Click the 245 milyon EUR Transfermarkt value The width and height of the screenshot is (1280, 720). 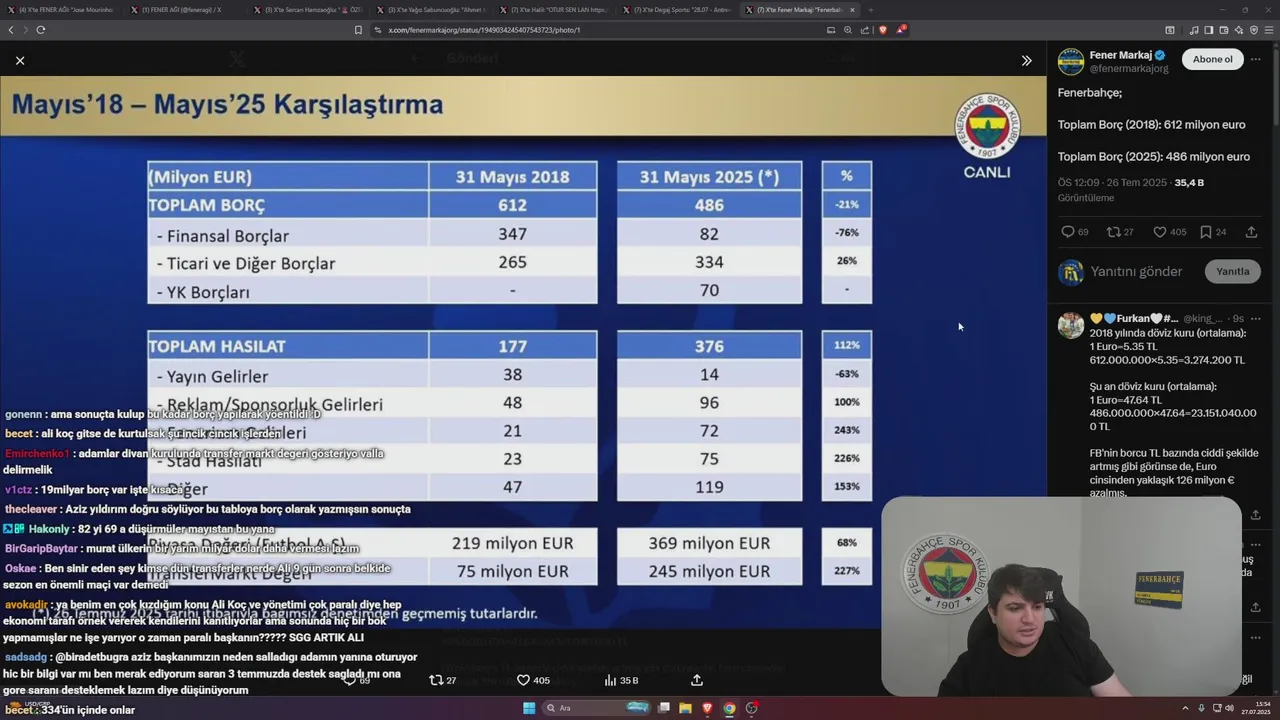pyautogui.click(x=709, y=571)
